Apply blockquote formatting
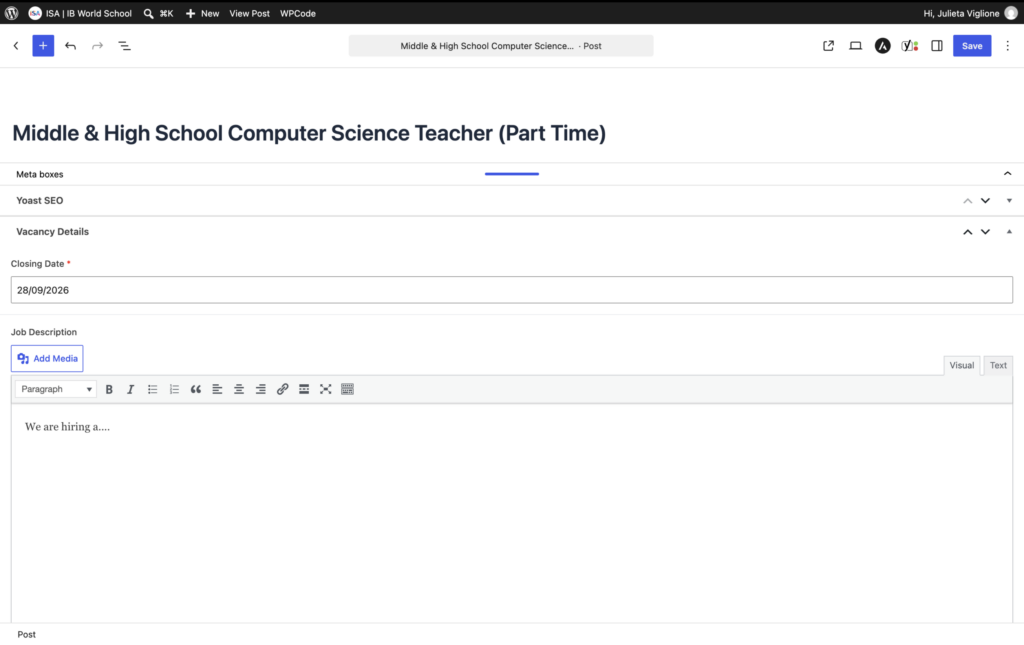Screen dimensions: 1024x645 click(x=195, y=389)
